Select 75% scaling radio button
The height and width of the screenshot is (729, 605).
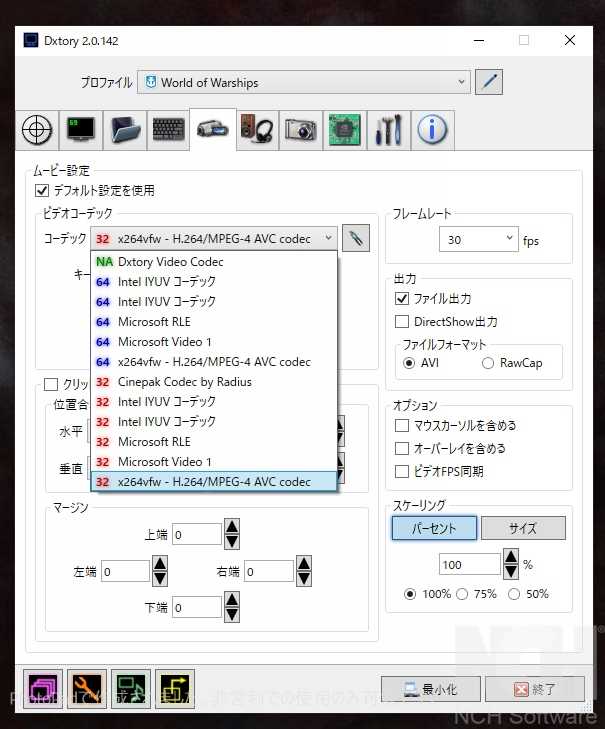[462, 594]
